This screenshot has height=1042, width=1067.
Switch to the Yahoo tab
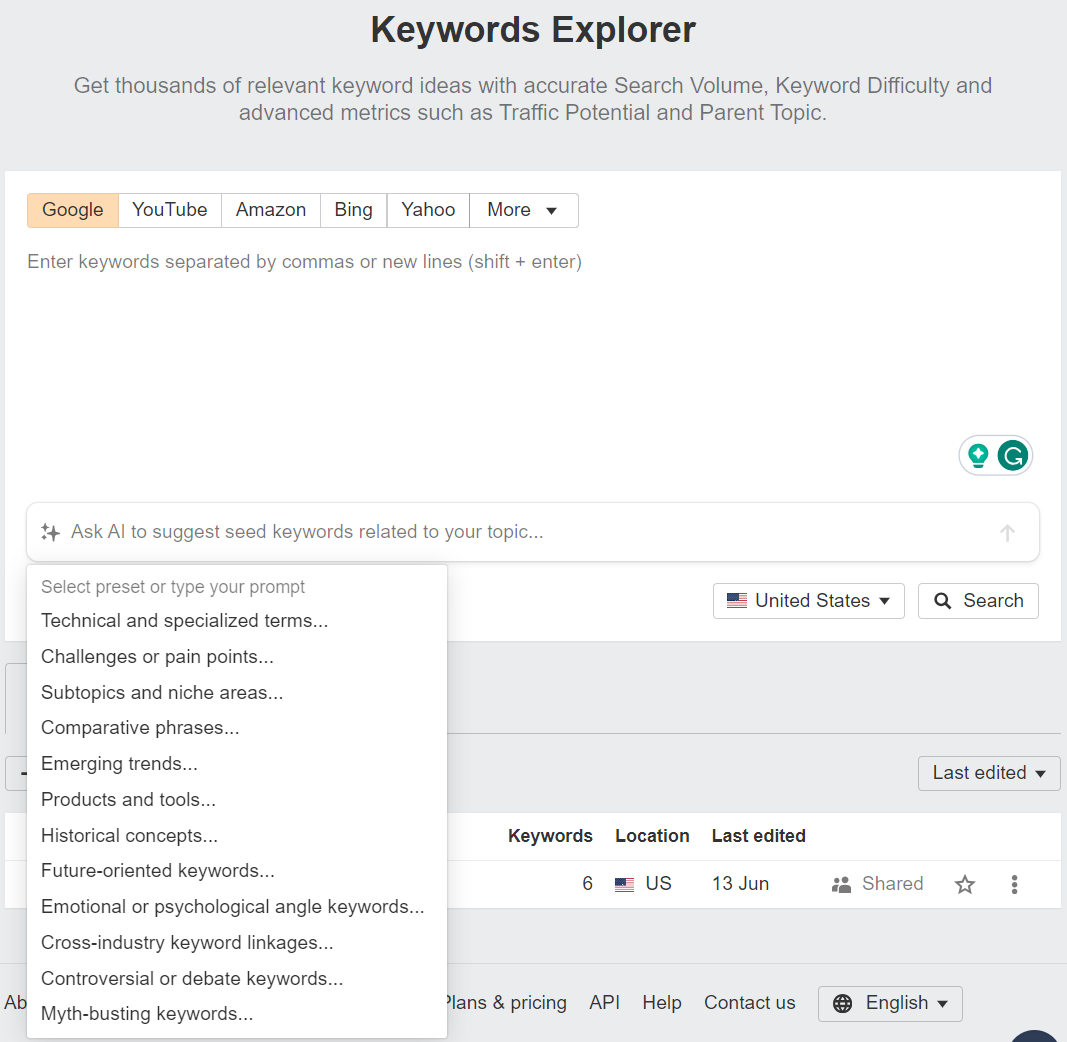(428, 210)
